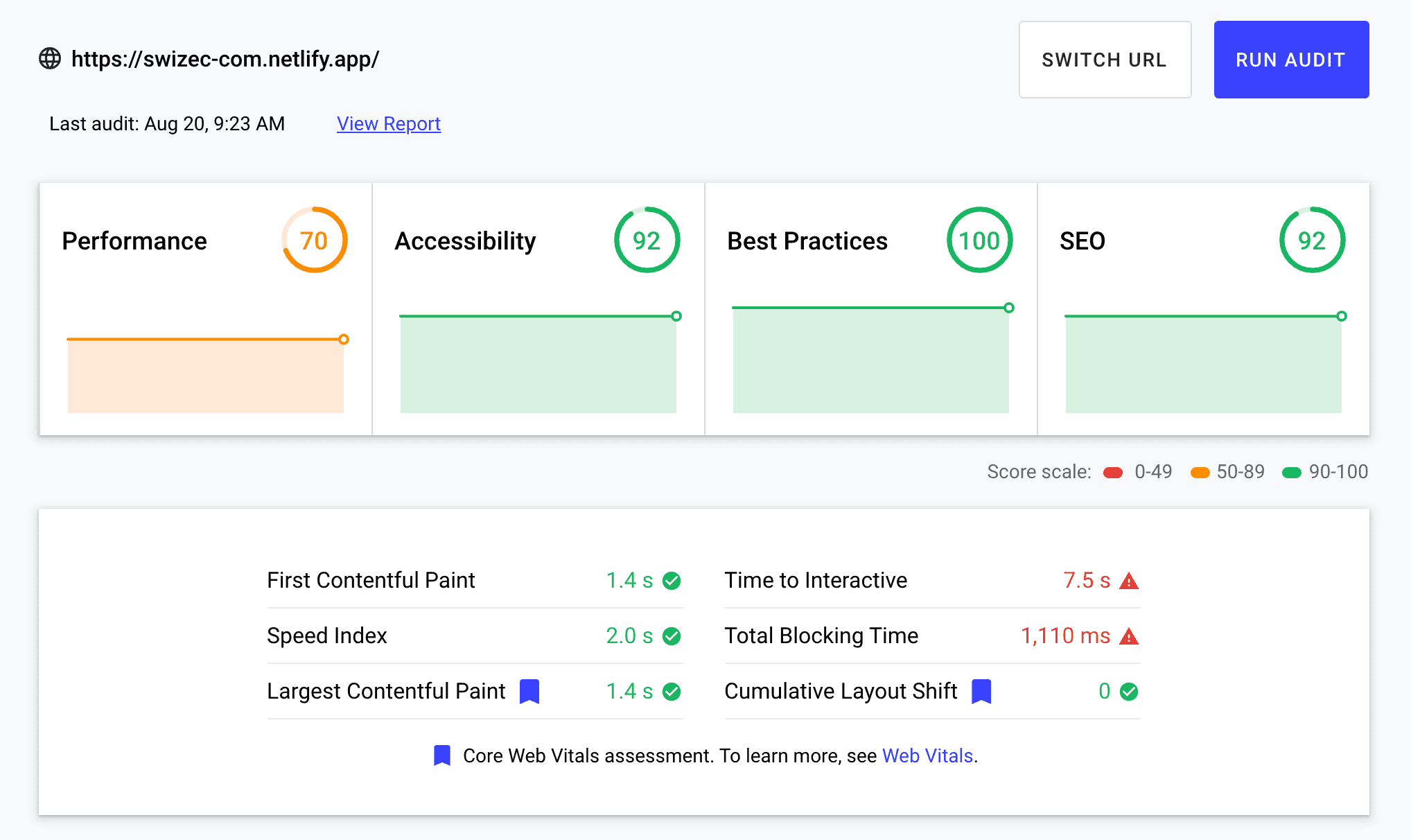Click the bookmark icon next to Cumulative Layout Shift
1411x840 pixels.
981,691
